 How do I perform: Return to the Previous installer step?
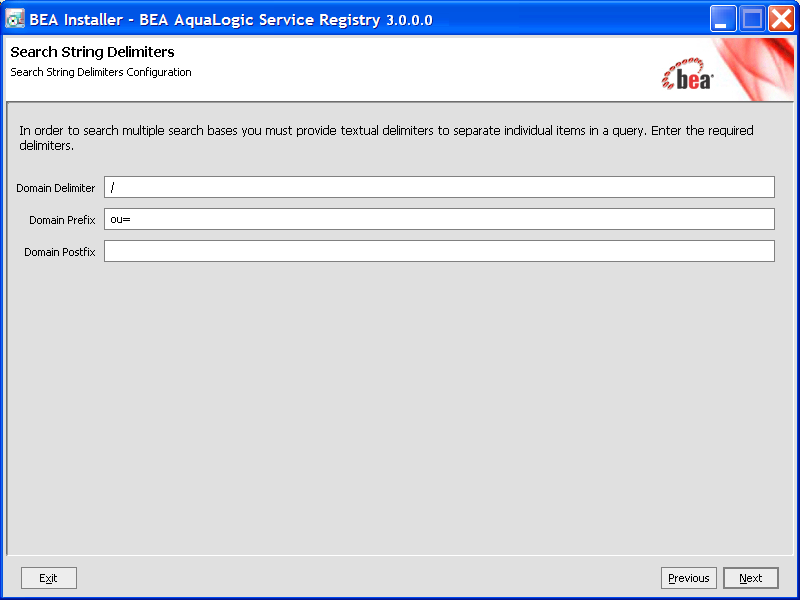689,578
